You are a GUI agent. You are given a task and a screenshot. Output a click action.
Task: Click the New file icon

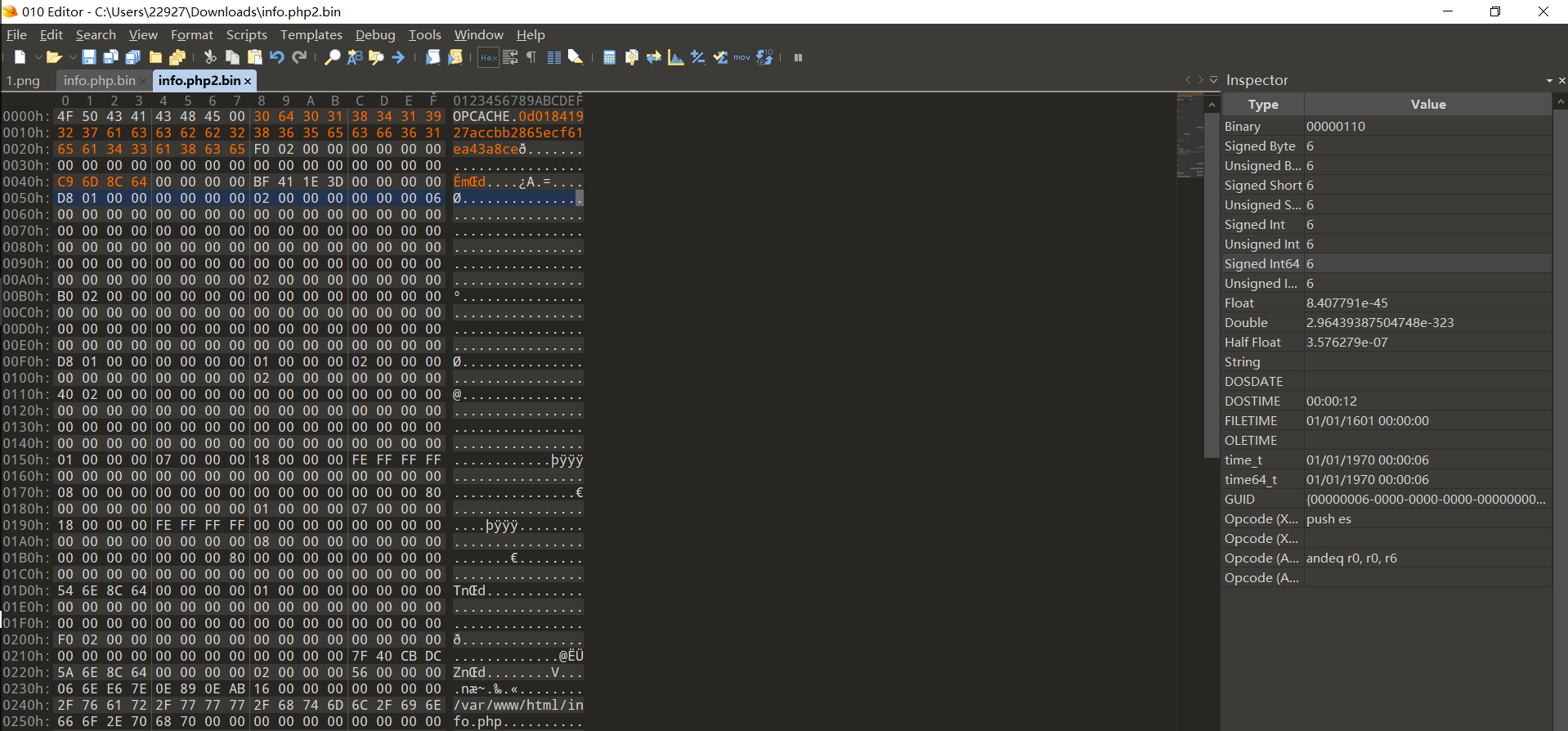click(x=20, y=57)
